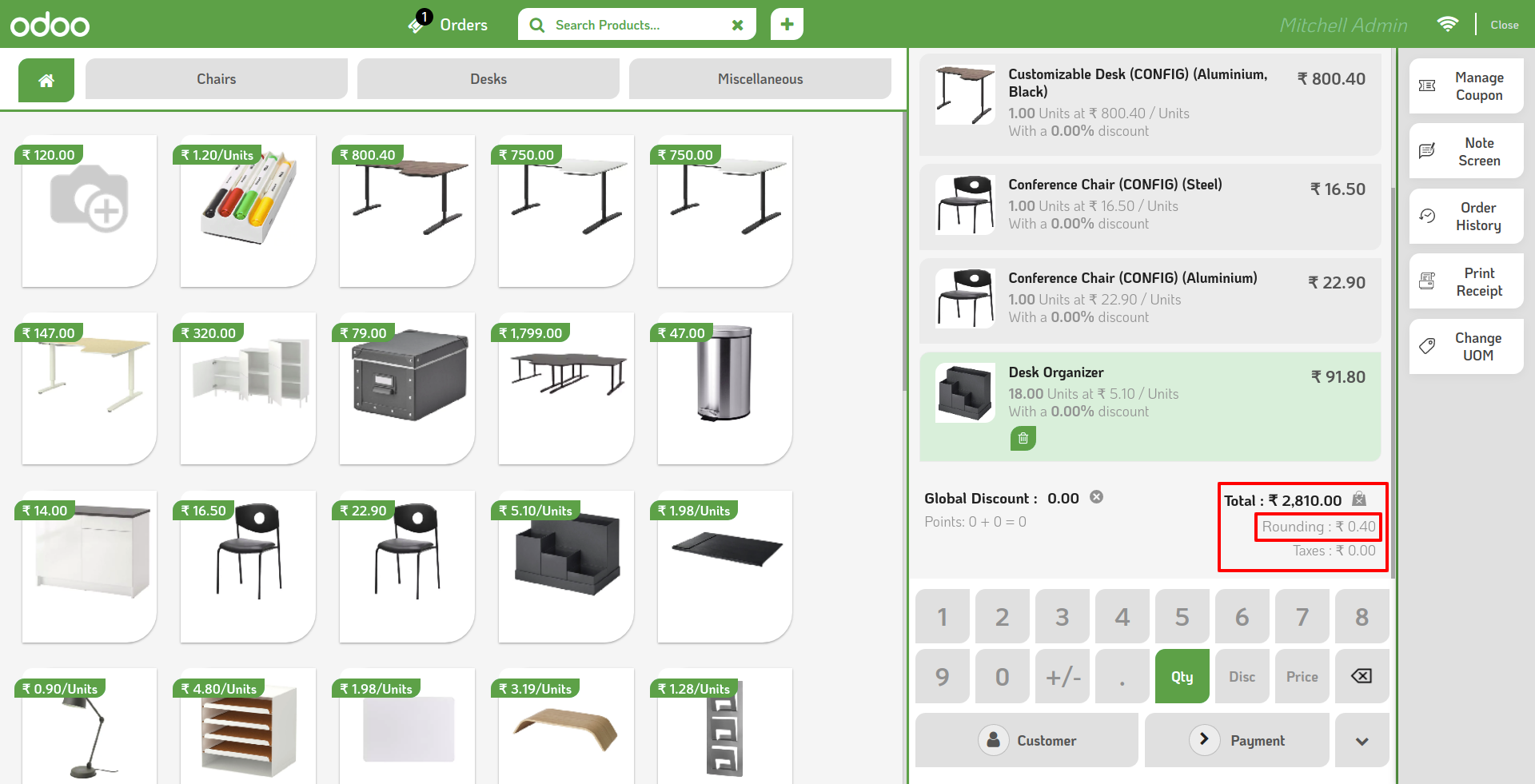1535x784 pixels.
Task: Add a new order with plus icon
Action: [x=787, y=24]
